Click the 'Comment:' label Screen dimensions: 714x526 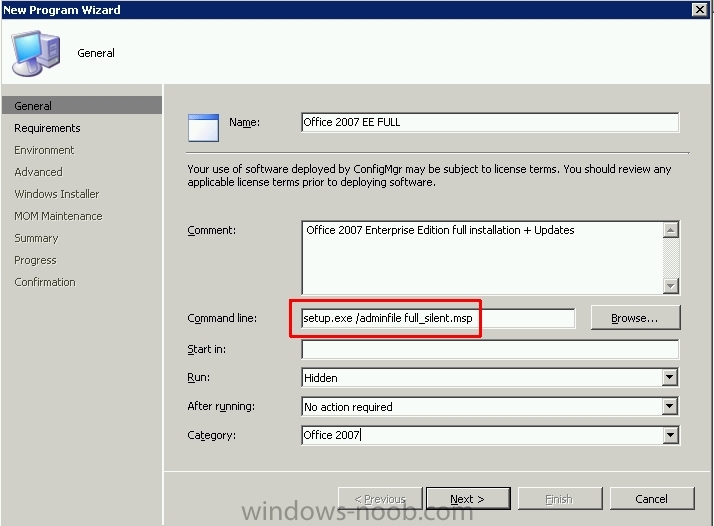[212, 230]
